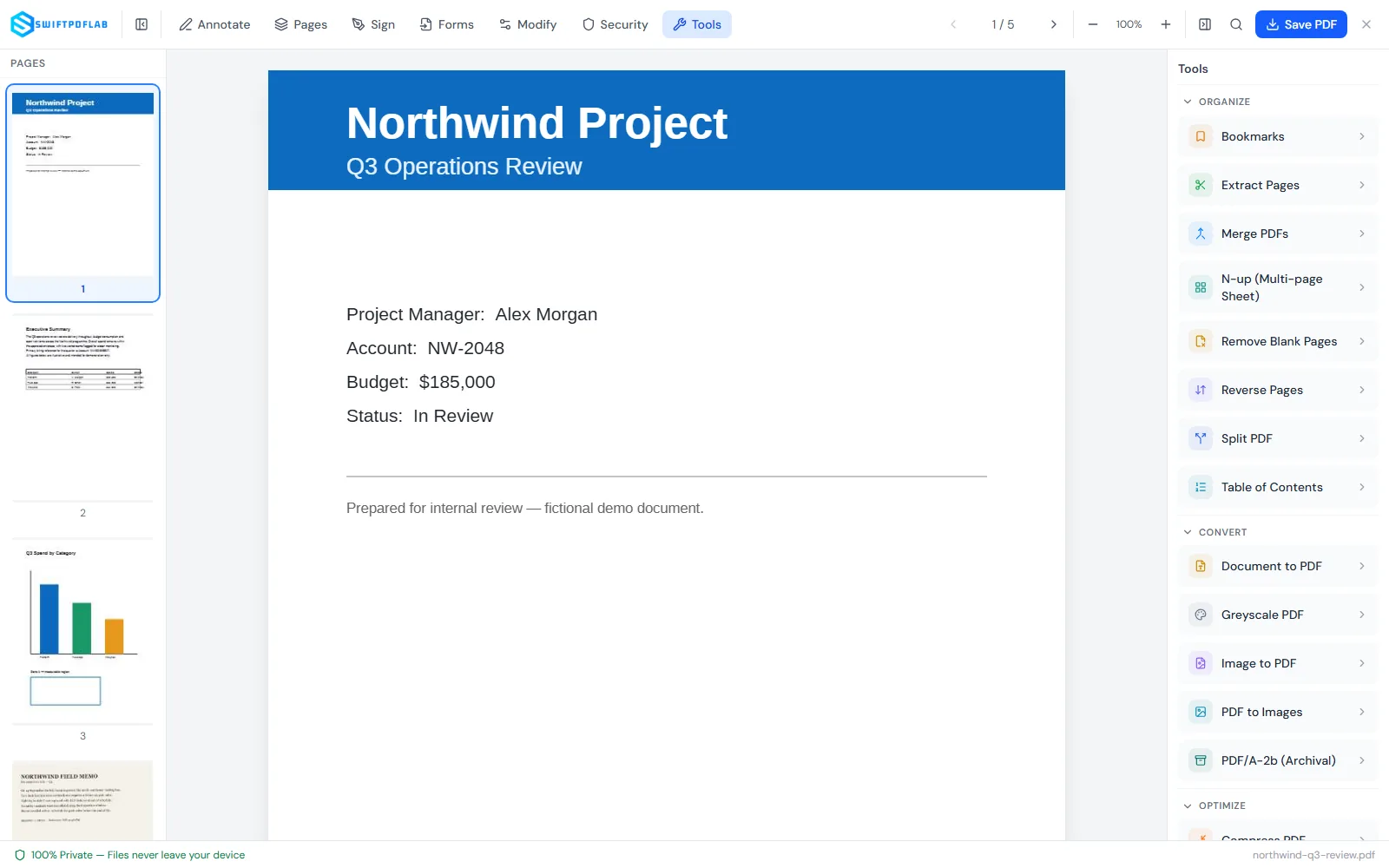The height and width of the screenshot is (868, 1389).
Task: Open PDF/A-2b (Archival) text label
Action: coord(1278,760)
